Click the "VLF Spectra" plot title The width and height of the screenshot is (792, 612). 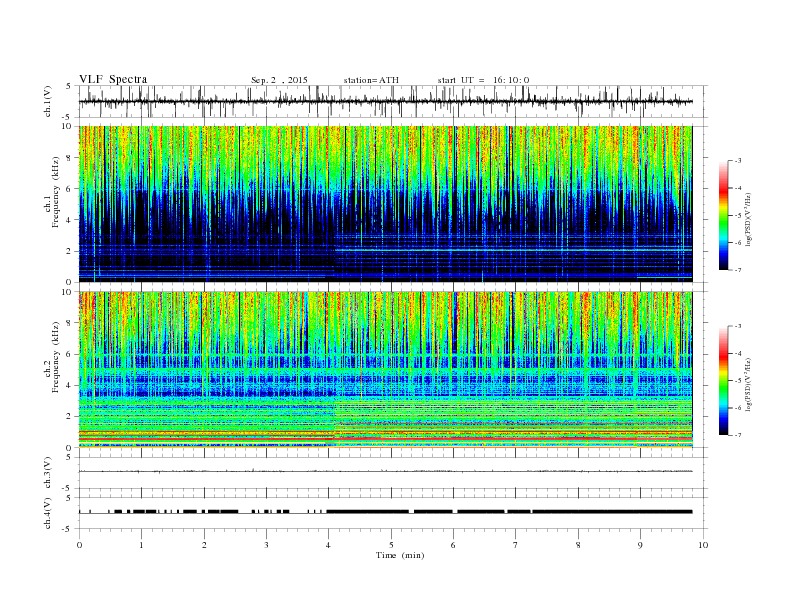[x=113, y=80]
